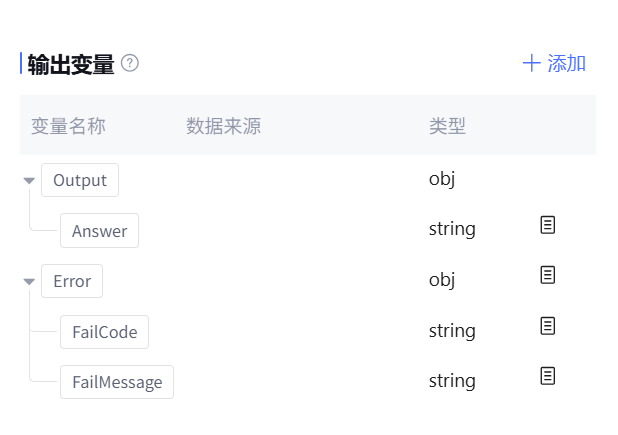This screenshot has width=618, height=435.
Task: Click the FailCode variable name field
Action: click(104, 331)
